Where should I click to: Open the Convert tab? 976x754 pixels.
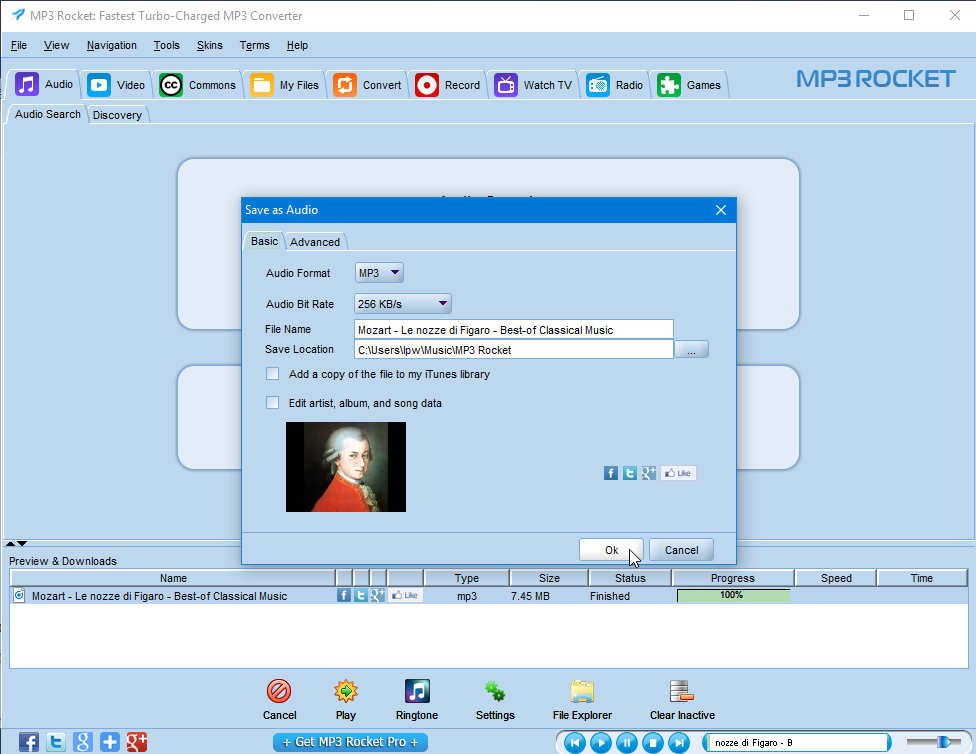[367, 85]
